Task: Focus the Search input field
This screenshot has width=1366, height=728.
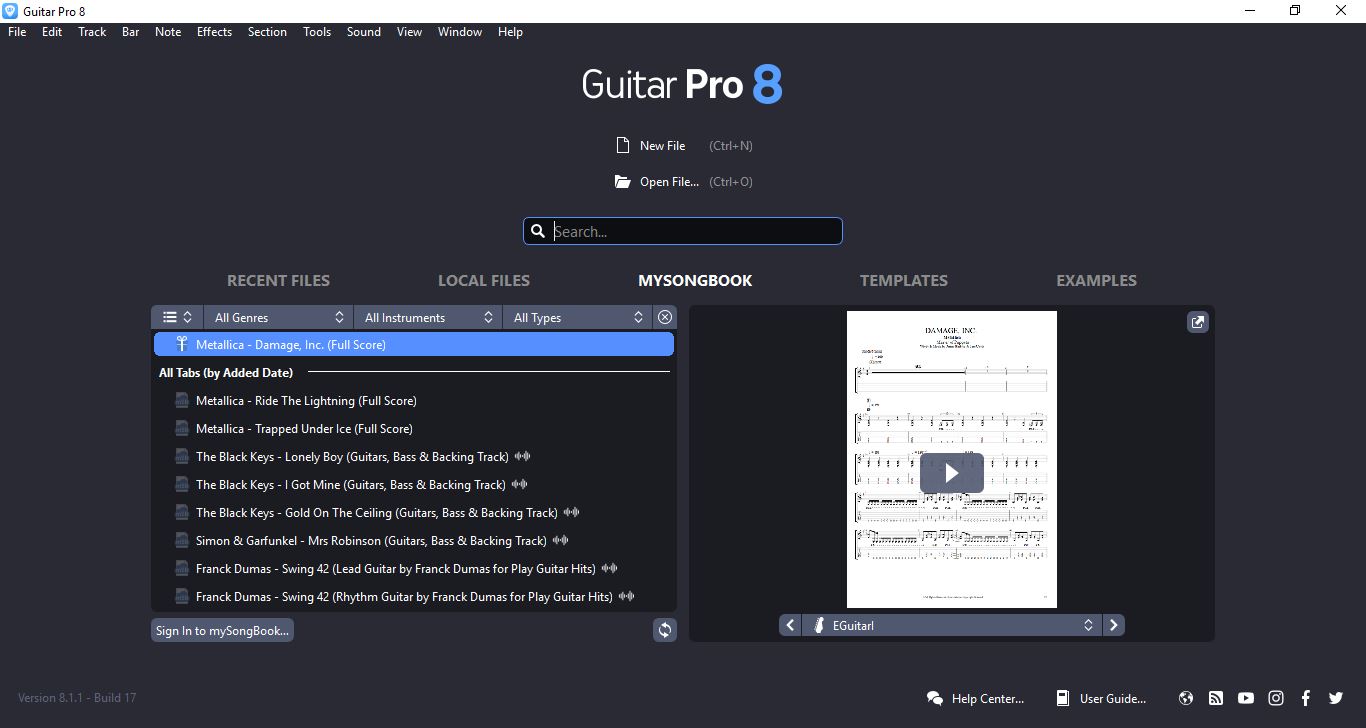Action: pyautogui.click(x=683, y=231)
